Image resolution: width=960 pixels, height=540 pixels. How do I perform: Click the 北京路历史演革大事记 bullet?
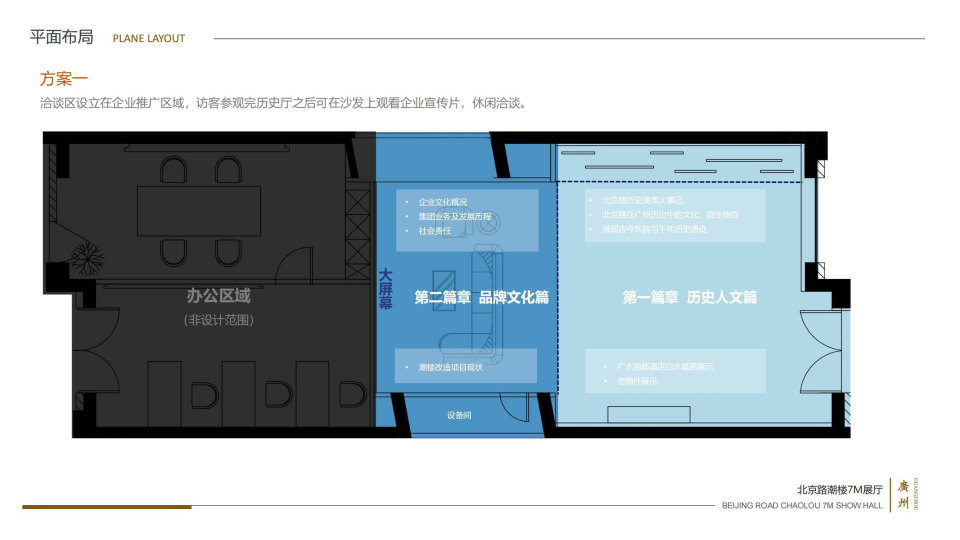643,200
